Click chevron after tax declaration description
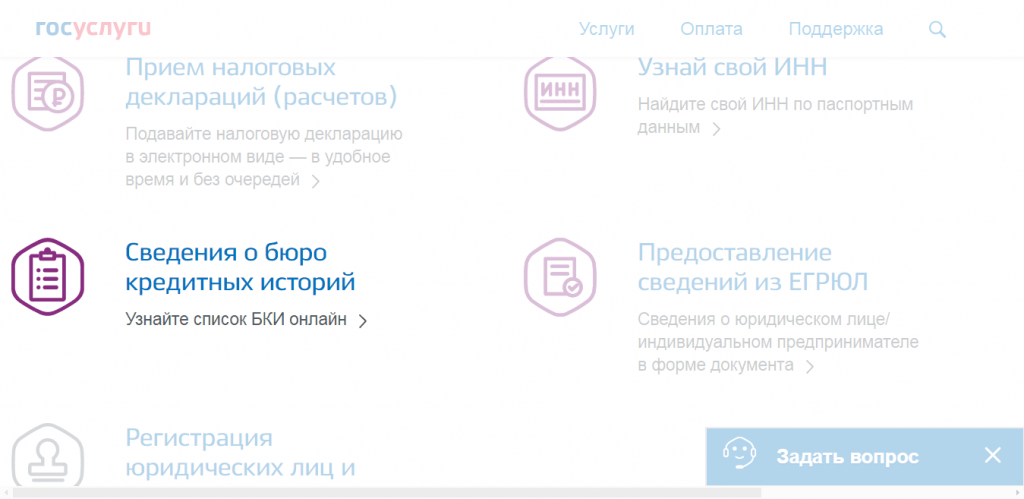This screenshot has height=499, width=1024. 315,181
